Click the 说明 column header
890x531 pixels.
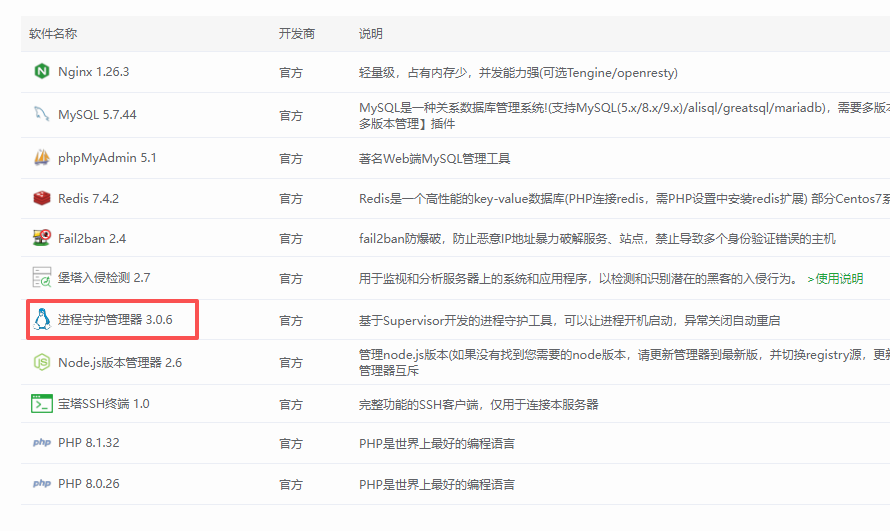point(371,34)
